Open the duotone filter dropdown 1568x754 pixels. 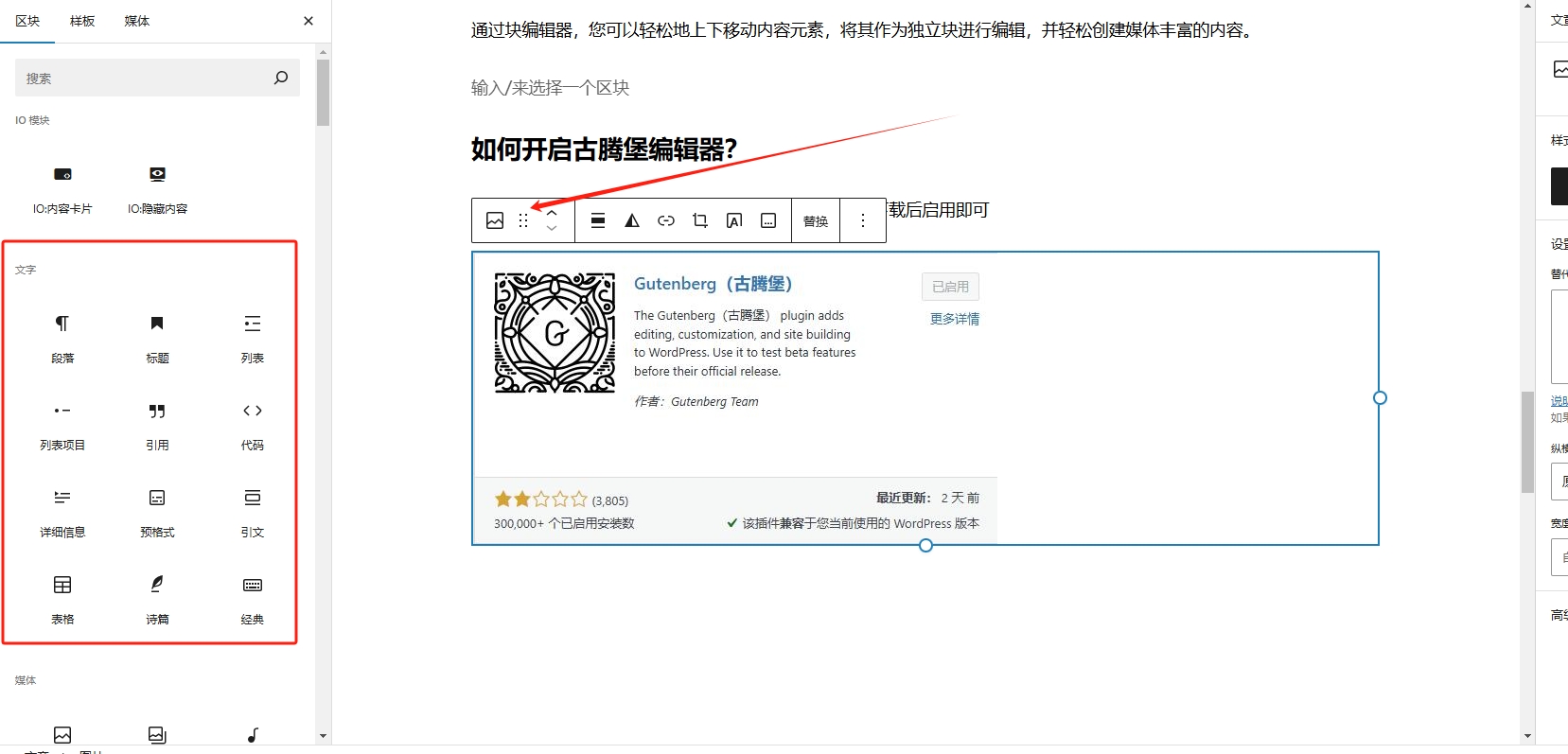coord(632,220)
